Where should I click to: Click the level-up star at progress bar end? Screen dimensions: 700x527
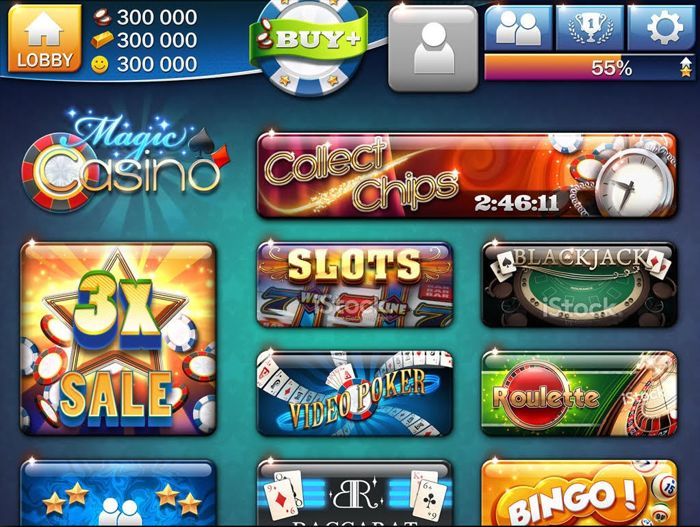tap(686, 68)
